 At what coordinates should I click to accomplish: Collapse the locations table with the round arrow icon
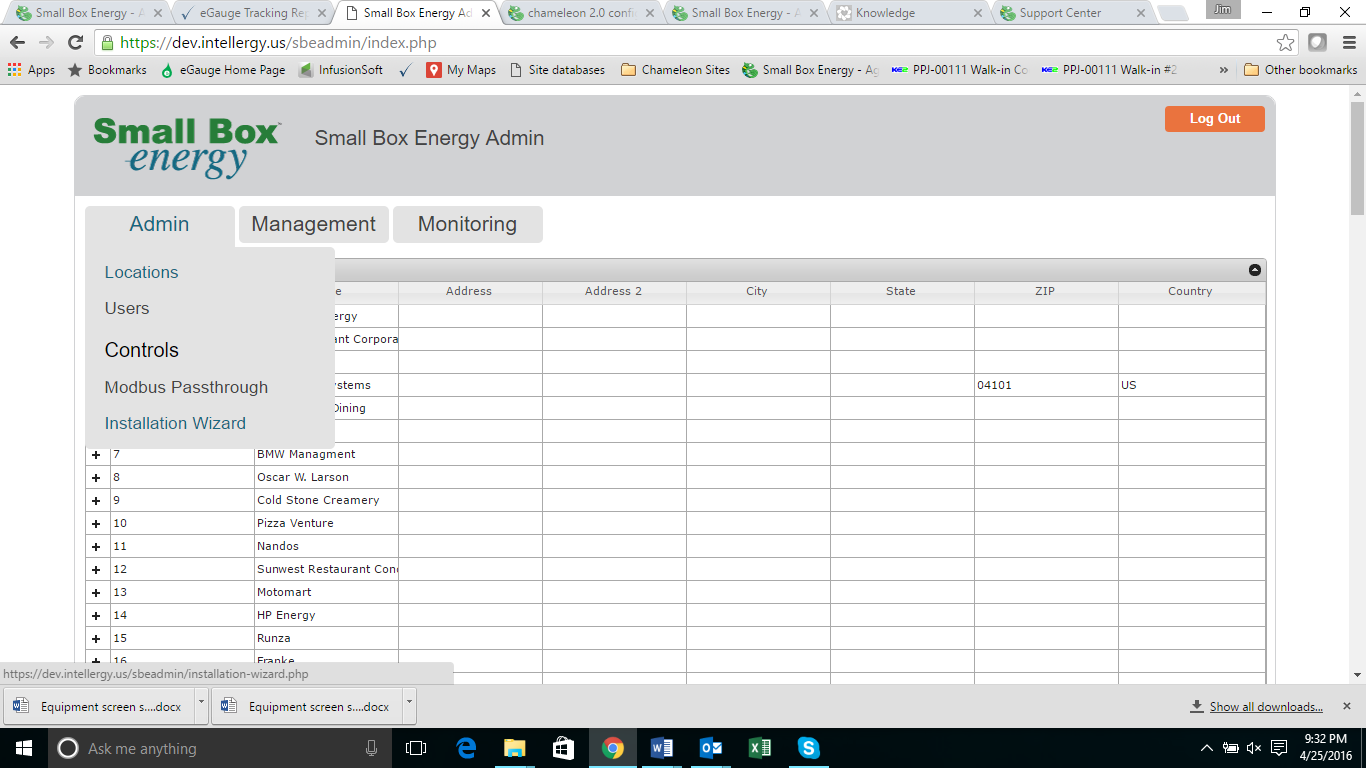(x=1255, y=270)
